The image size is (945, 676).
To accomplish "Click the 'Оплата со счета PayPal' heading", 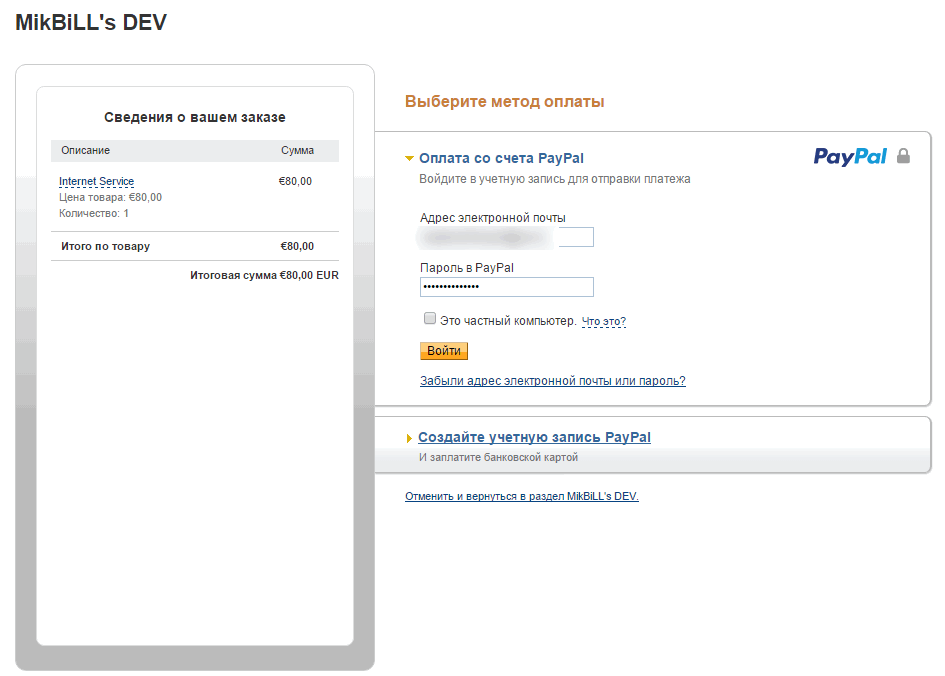I will click(501, 158).
